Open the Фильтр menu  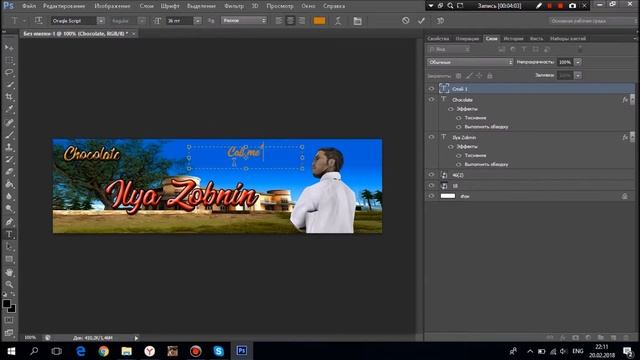tap(234, 6)
